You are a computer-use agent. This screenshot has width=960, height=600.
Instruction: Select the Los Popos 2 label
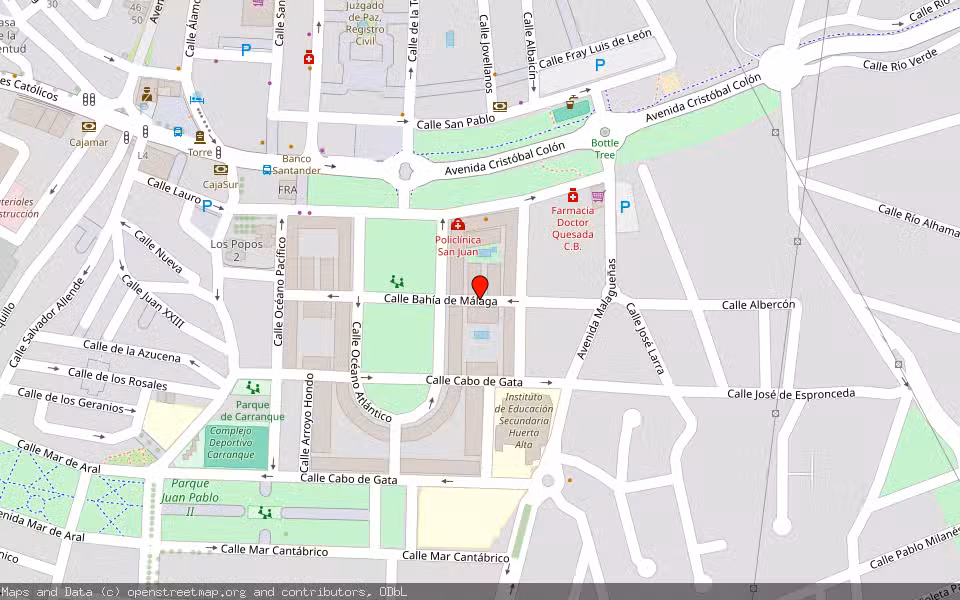tap(236, 250)
